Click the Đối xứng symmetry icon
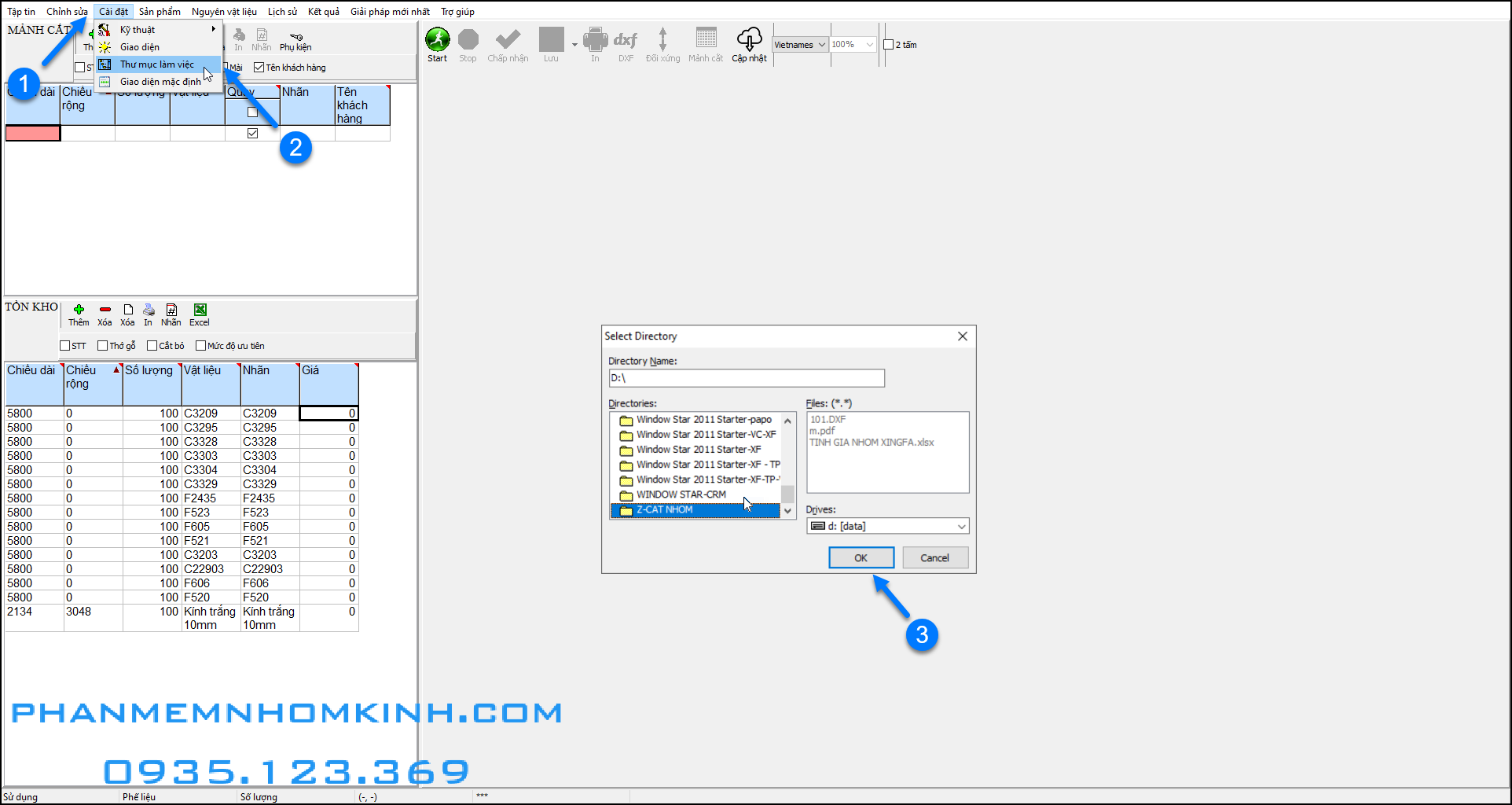The image size is (1512, 805). pyautogui.click(x=664, y=38)
